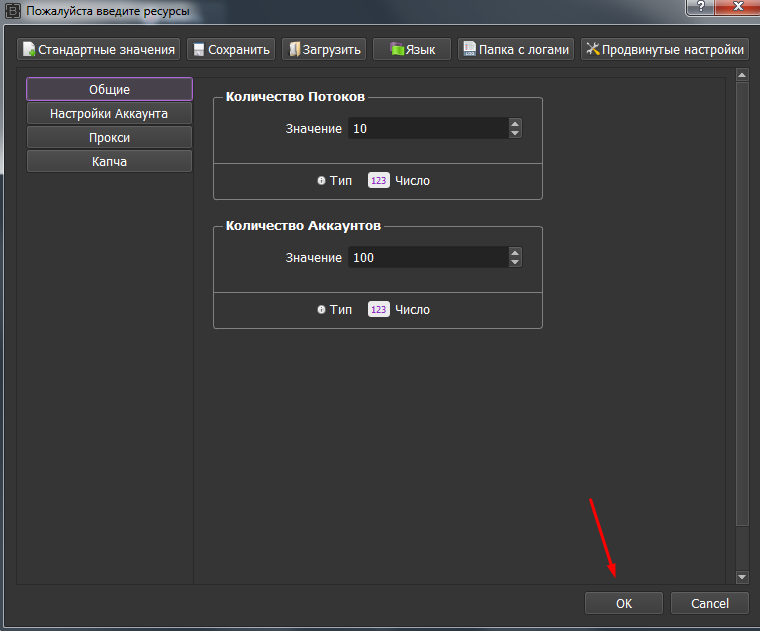760x631 pixels.
Task: Go to the Капча tab
Action: pyautogui.click(x=109, y=161)
